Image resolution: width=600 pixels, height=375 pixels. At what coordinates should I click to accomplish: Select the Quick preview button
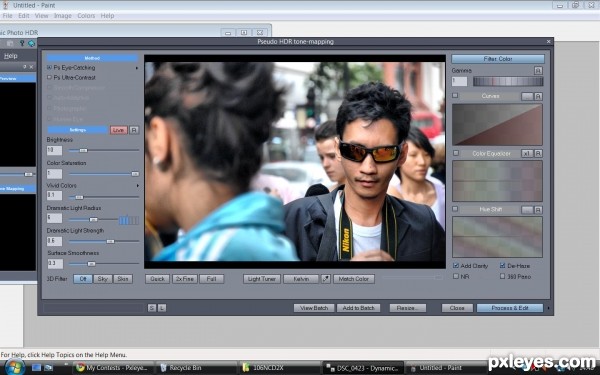pyautogui.click(x=157, y=279)
